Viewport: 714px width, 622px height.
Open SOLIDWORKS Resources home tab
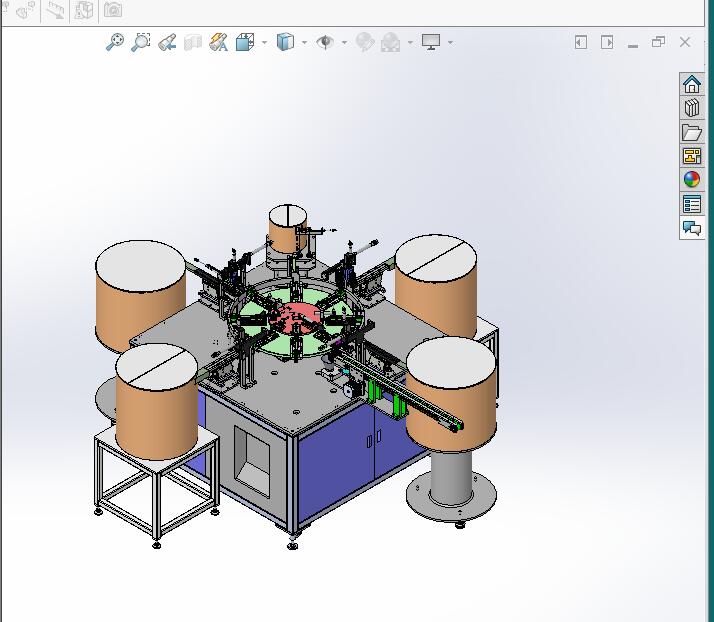click(692, 84)
